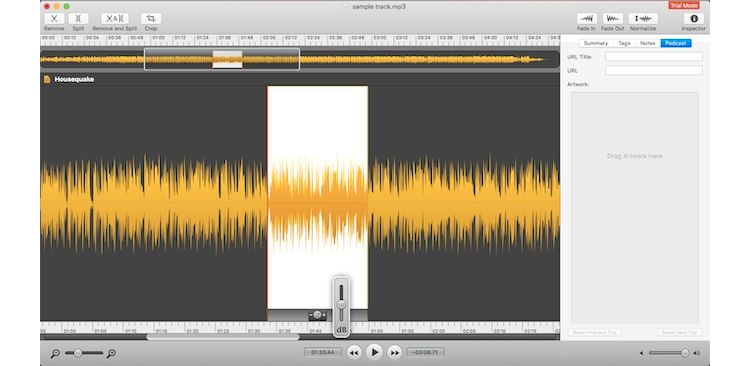
Task: Open the Notes tab
Action: 648,43
